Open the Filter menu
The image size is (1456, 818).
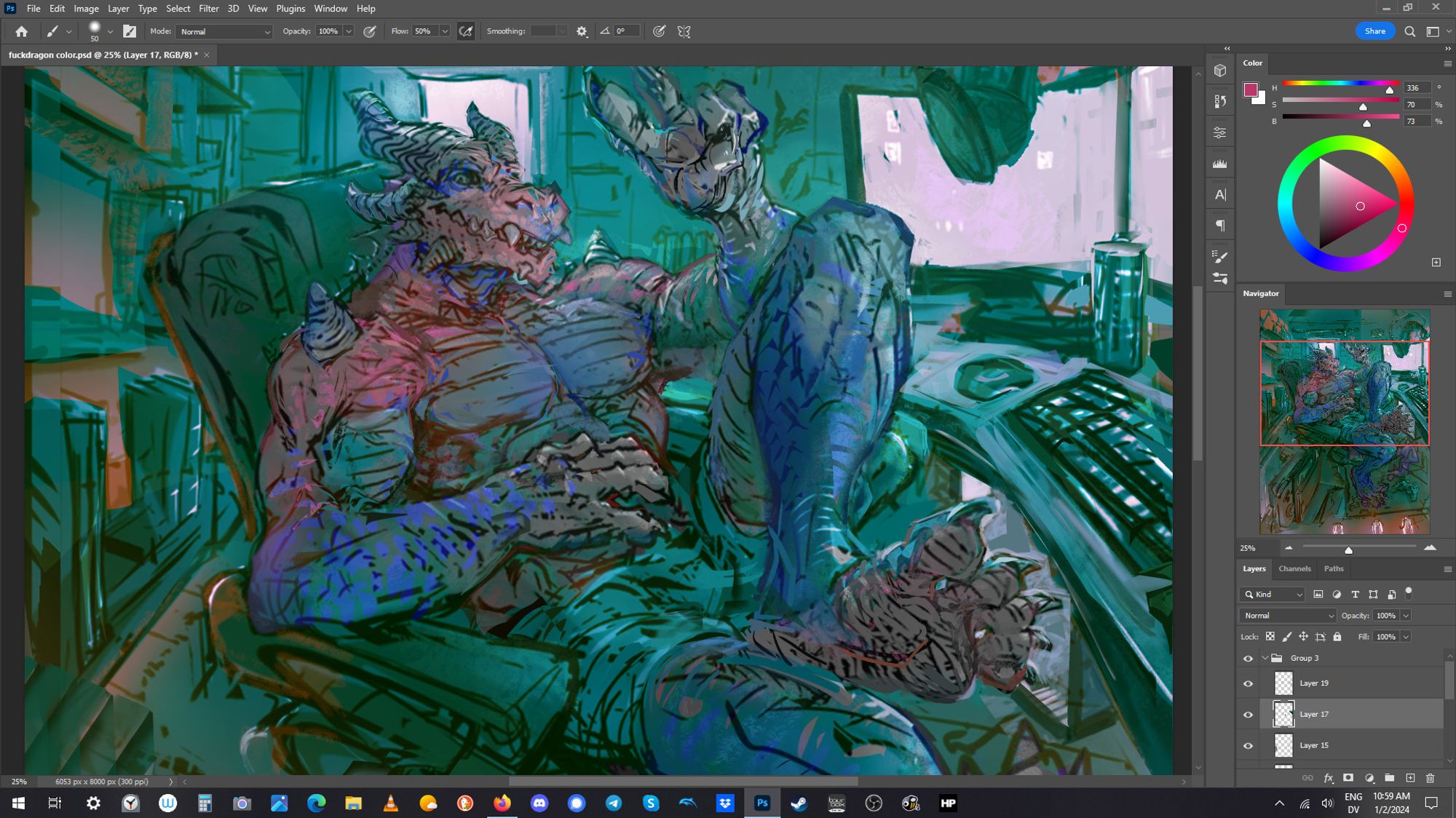[x=209, y=9]
